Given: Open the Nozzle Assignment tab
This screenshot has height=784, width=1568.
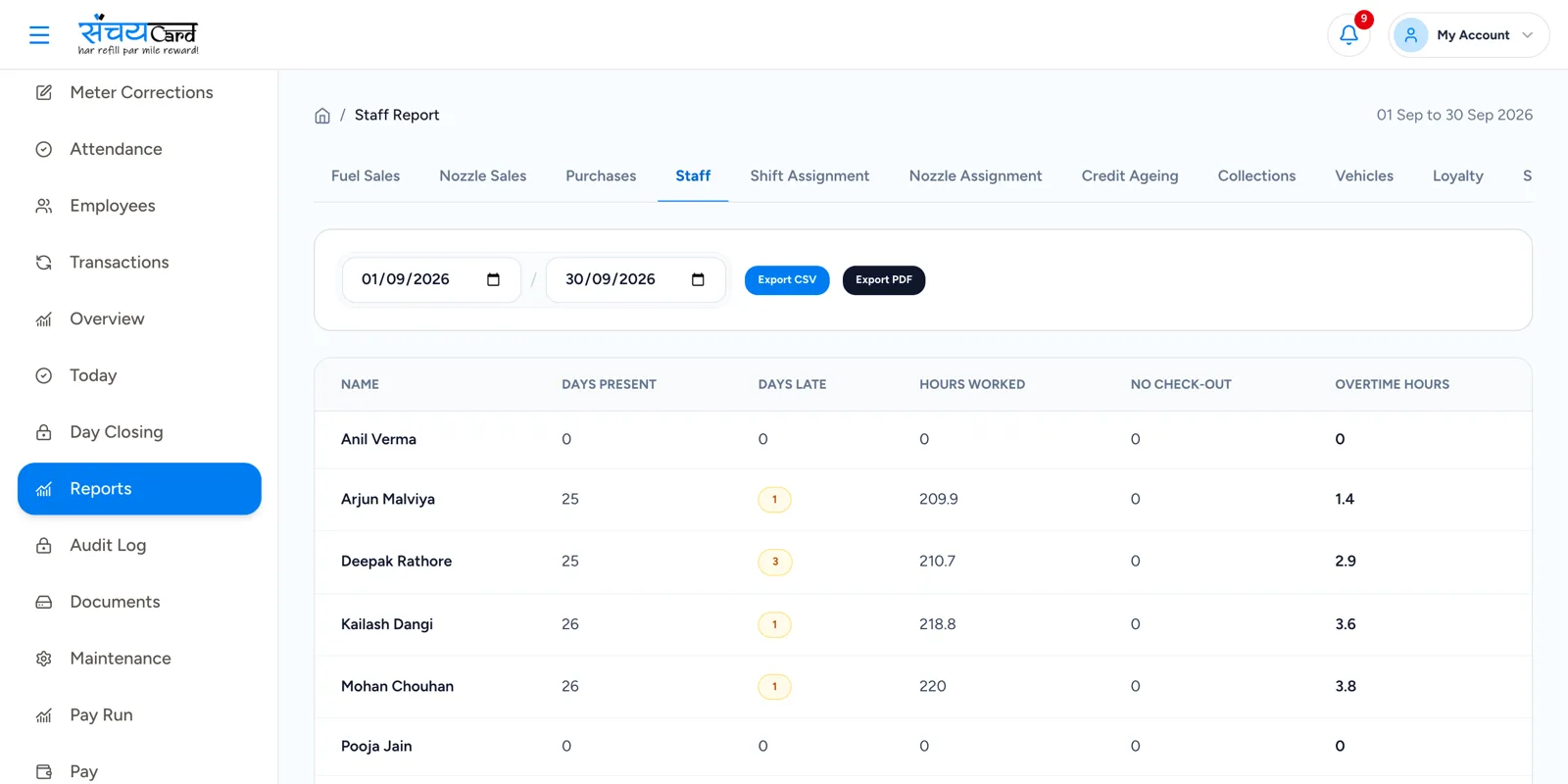Looking at the screenshot, I should (x=975, y=176).
